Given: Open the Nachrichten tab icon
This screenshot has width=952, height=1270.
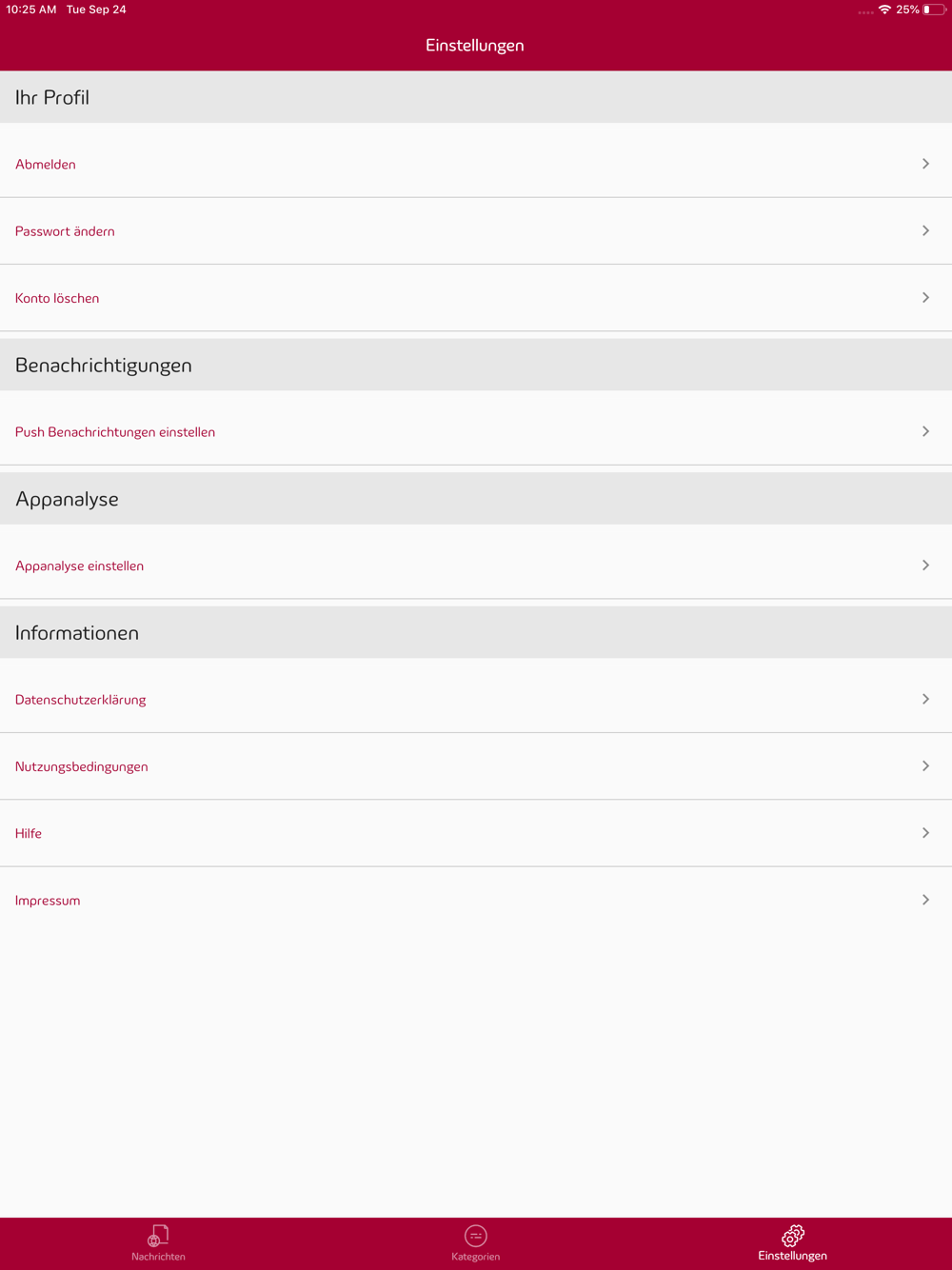Looking at the screenshot, I should point(158,1236).
